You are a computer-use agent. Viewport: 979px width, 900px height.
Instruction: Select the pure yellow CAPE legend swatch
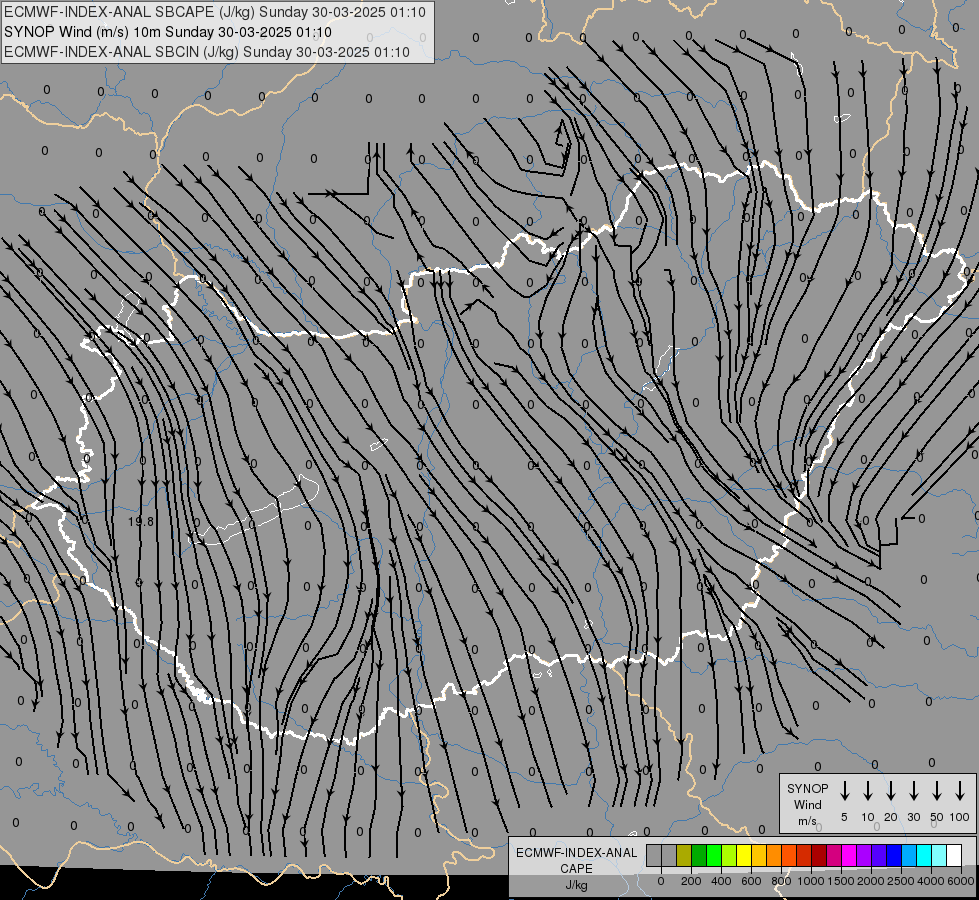[744, 855]
